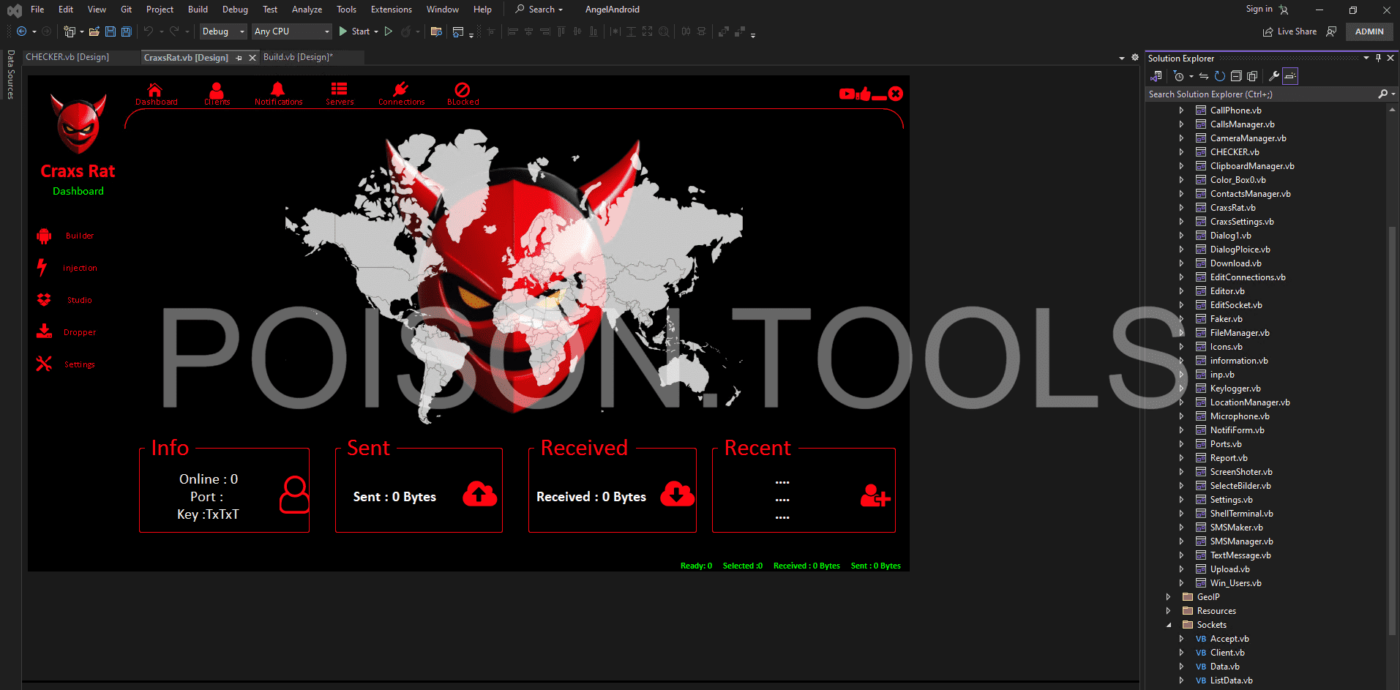1400x690 pixels.
Task: Click the cloud upload icon in Sent panel
Action: click(480, 494)
